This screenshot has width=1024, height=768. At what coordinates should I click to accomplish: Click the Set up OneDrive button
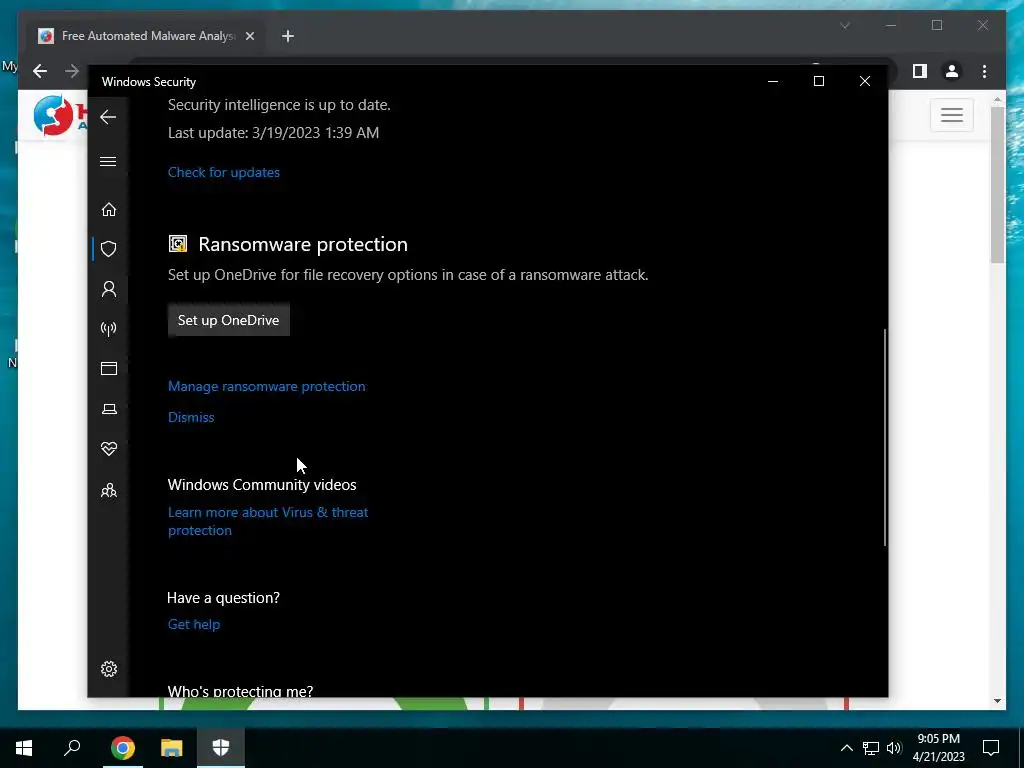(229, 320)
